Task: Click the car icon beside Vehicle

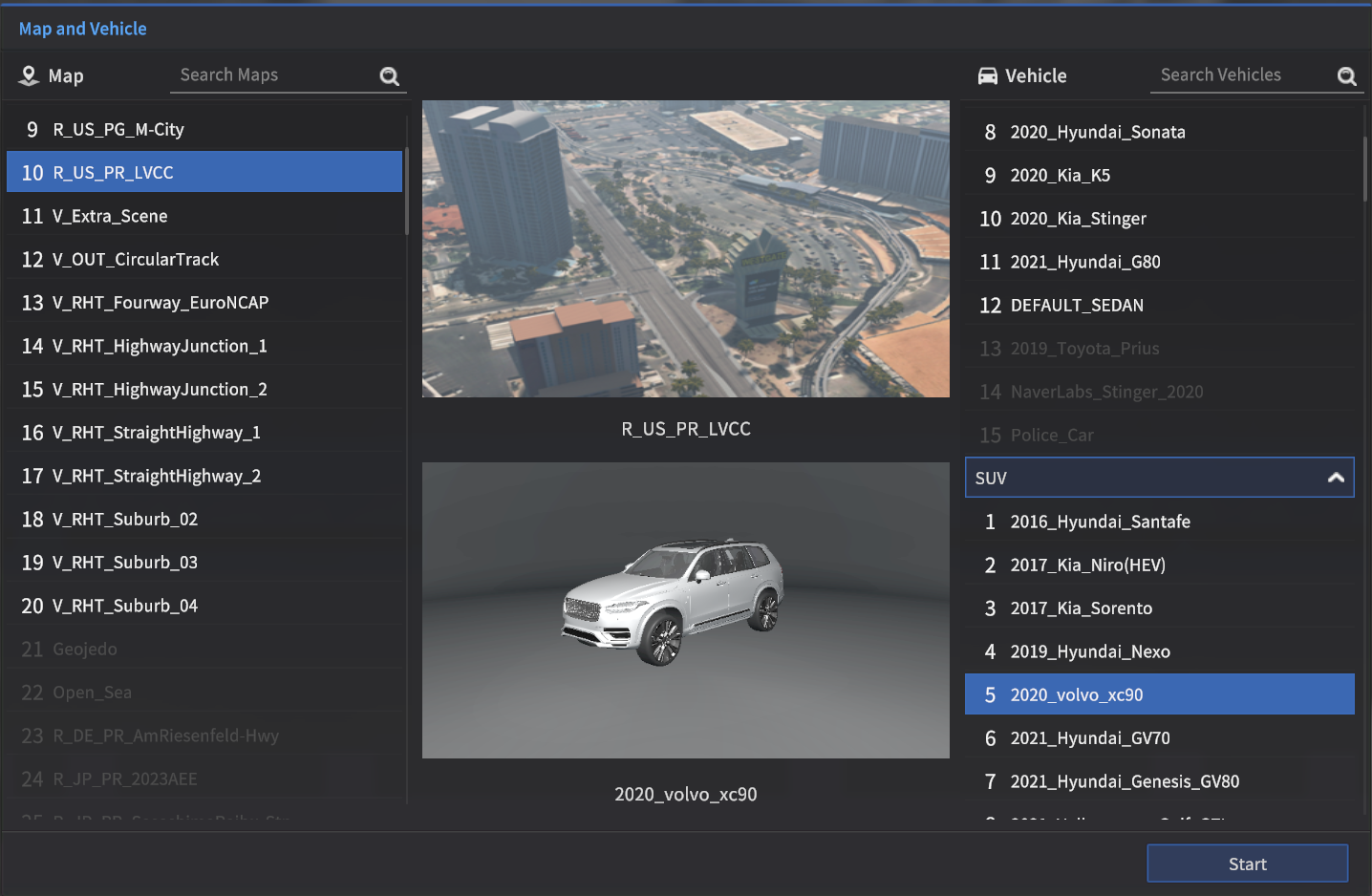Action: coord(987,75)
